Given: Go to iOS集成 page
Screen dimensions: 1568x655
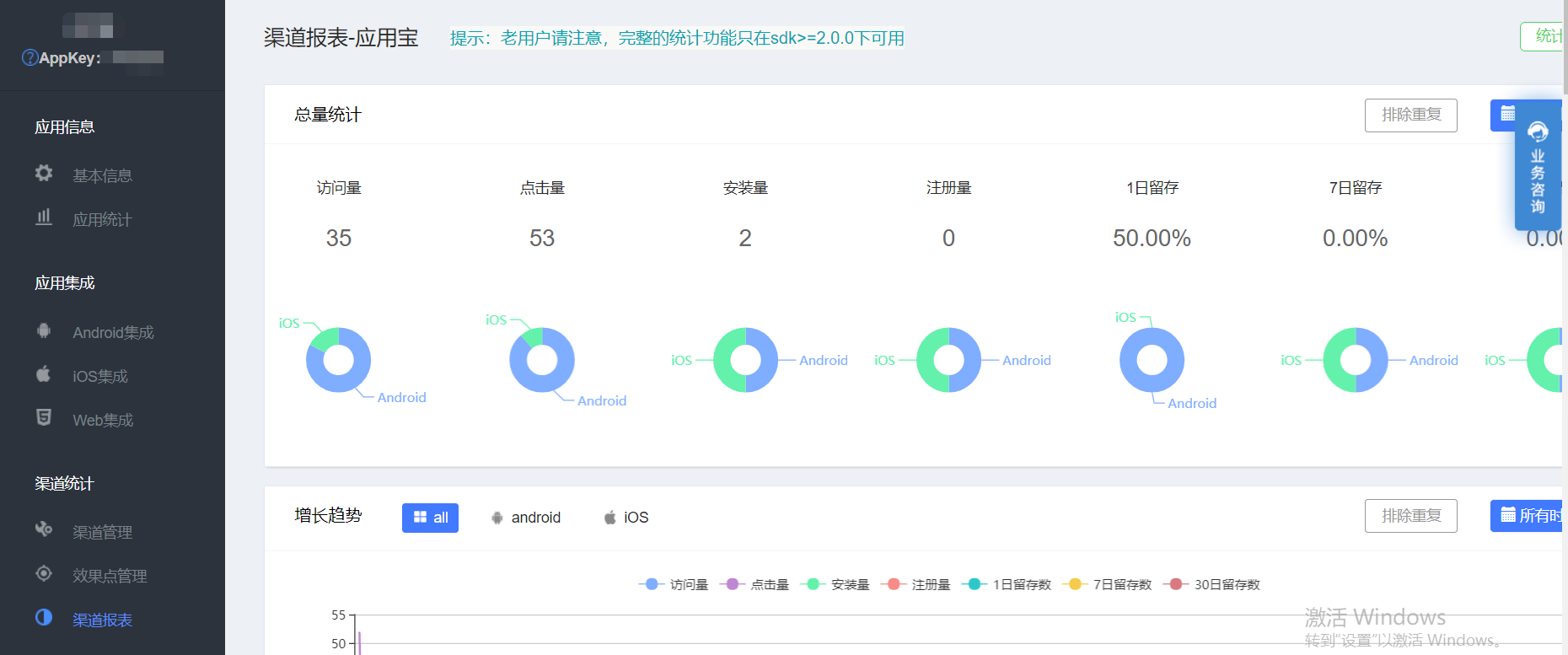Looking at the screenshot, I should (x=100, y=376).
